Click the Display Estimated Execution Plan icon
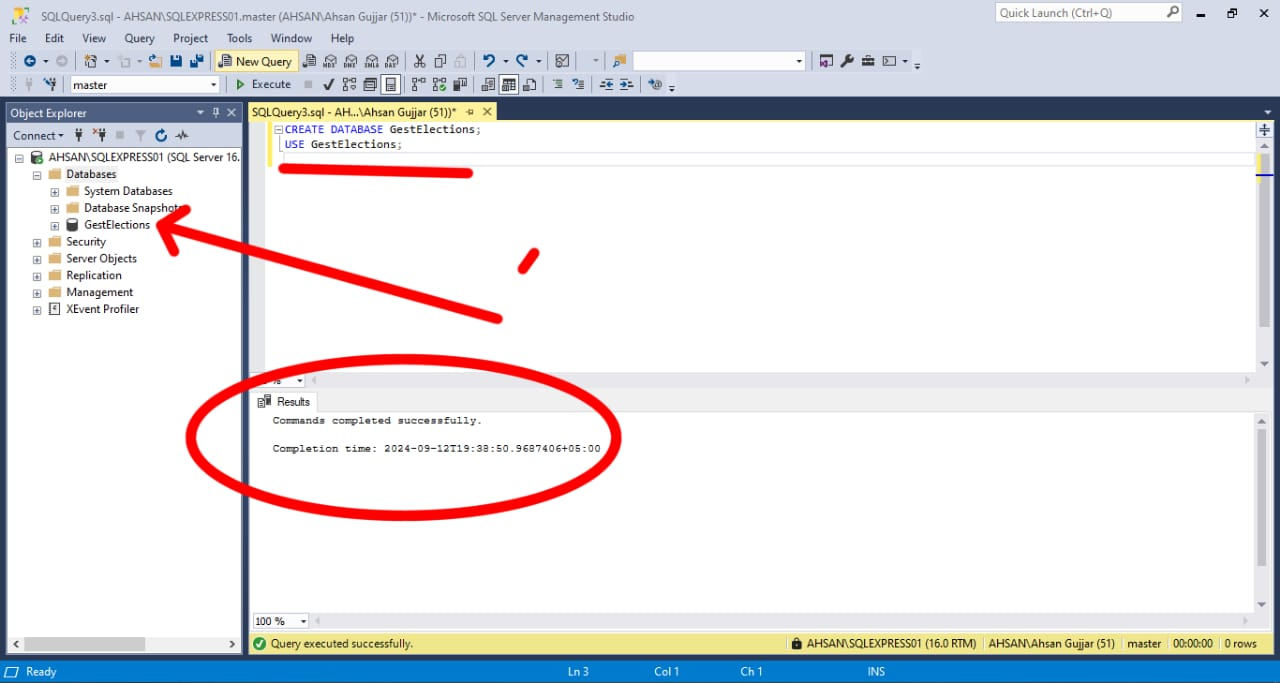The height and width of the screenshot is (683, 1280). [x=349, y=84]
